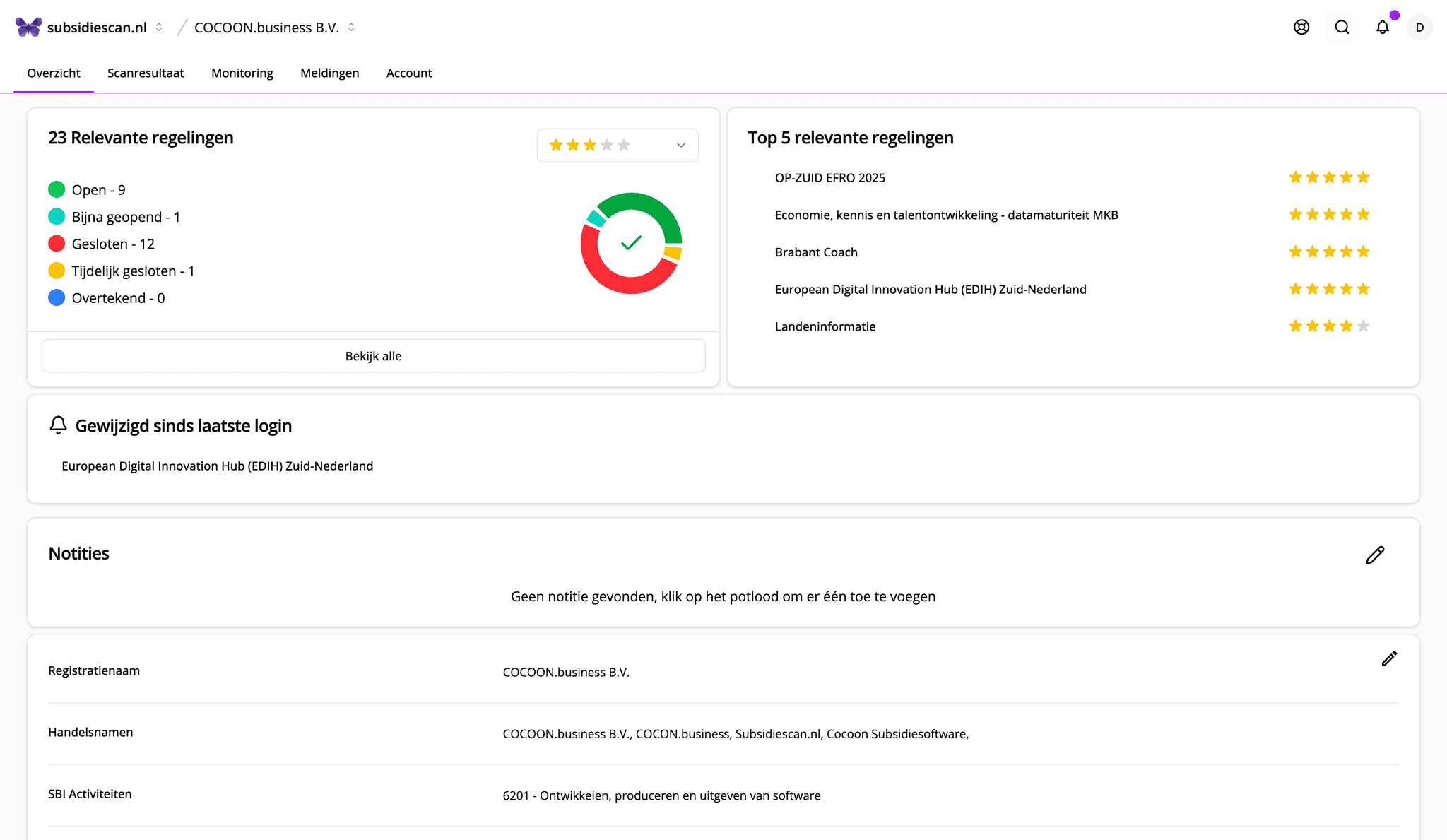Switch to the Monitoring tab
1447x840 pixels.
(x=242, y=73)
